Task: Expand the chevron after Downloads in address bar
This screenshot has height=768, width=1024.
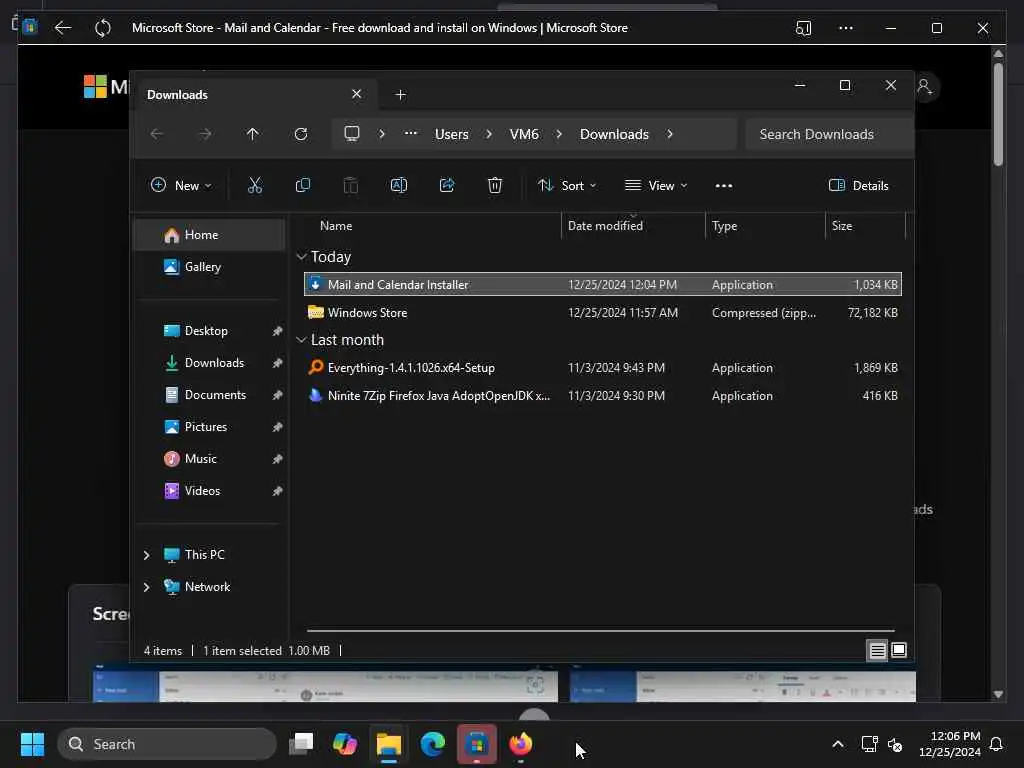Action: point(669,134)
